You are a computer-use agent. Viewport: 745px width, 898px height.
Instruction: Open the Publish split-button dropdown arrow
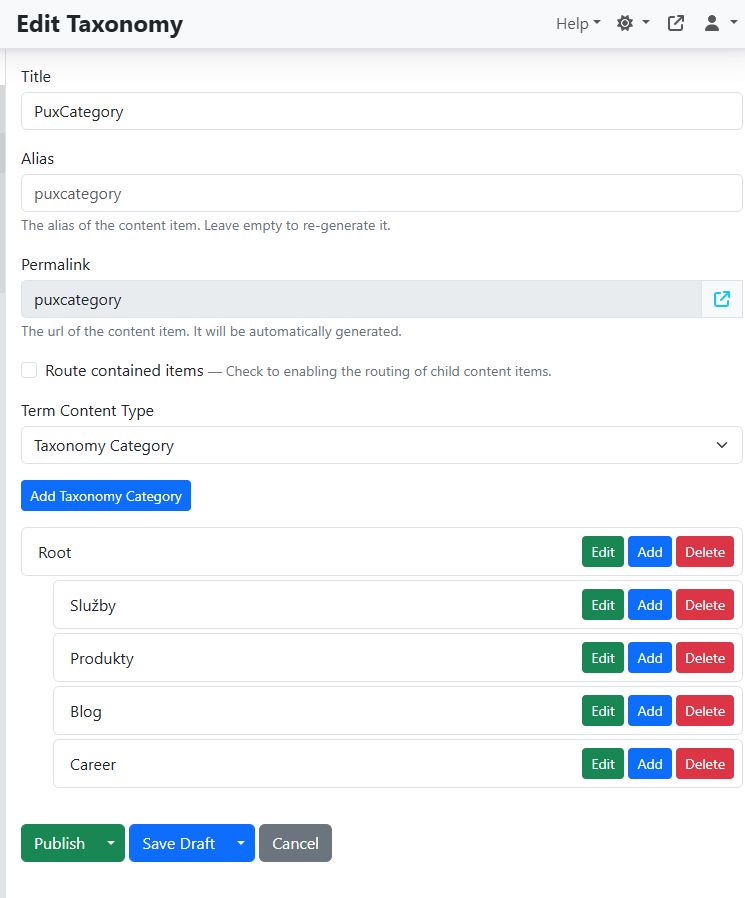(111, 843)
